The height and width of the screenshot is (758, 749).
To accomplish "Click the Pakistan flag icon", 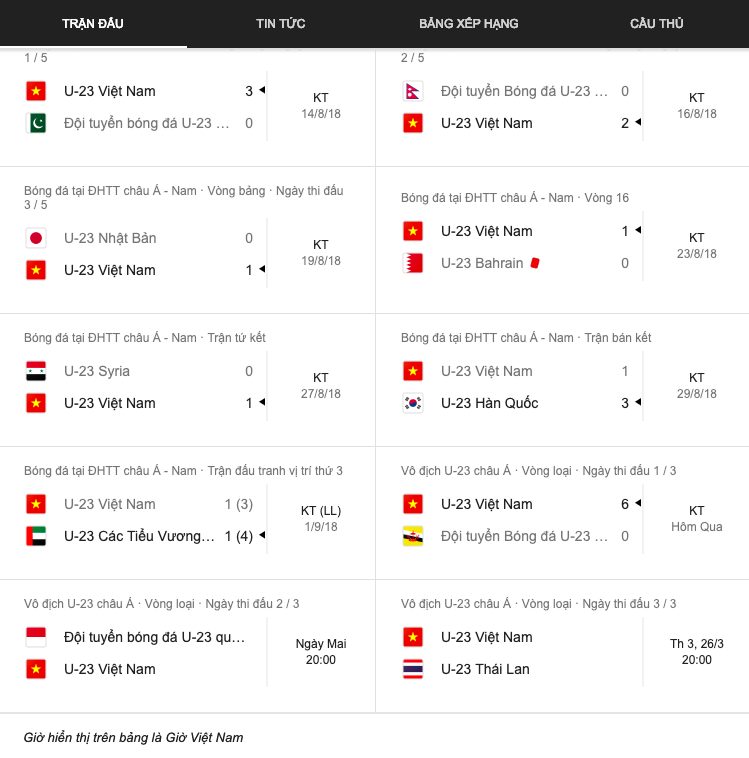I will pyautogui.click(x=36, y=123).
